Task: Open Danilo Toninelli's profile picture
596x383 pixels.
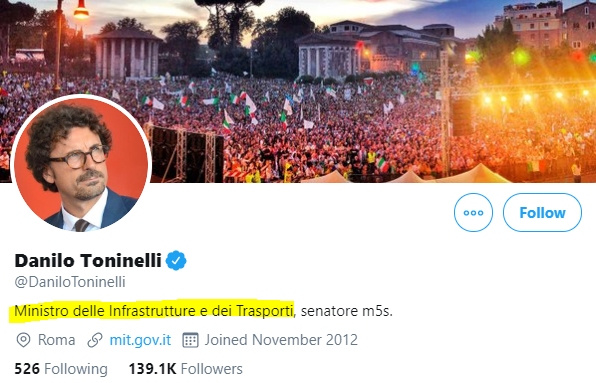Action: coord(81,165)
